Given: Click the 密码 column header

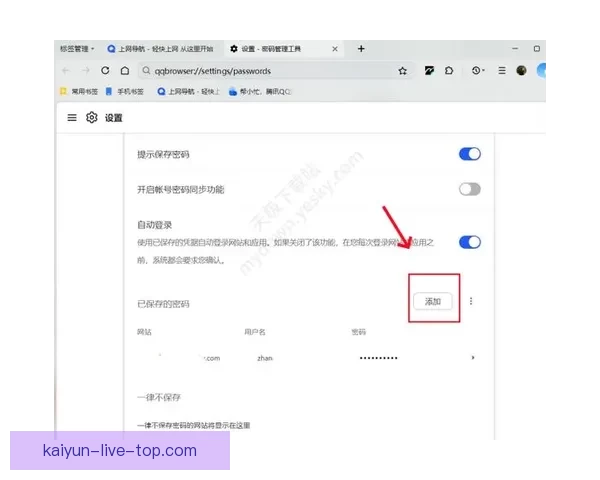Looking at the screenshot, I should pyautogui.click(x=359, y=332).
